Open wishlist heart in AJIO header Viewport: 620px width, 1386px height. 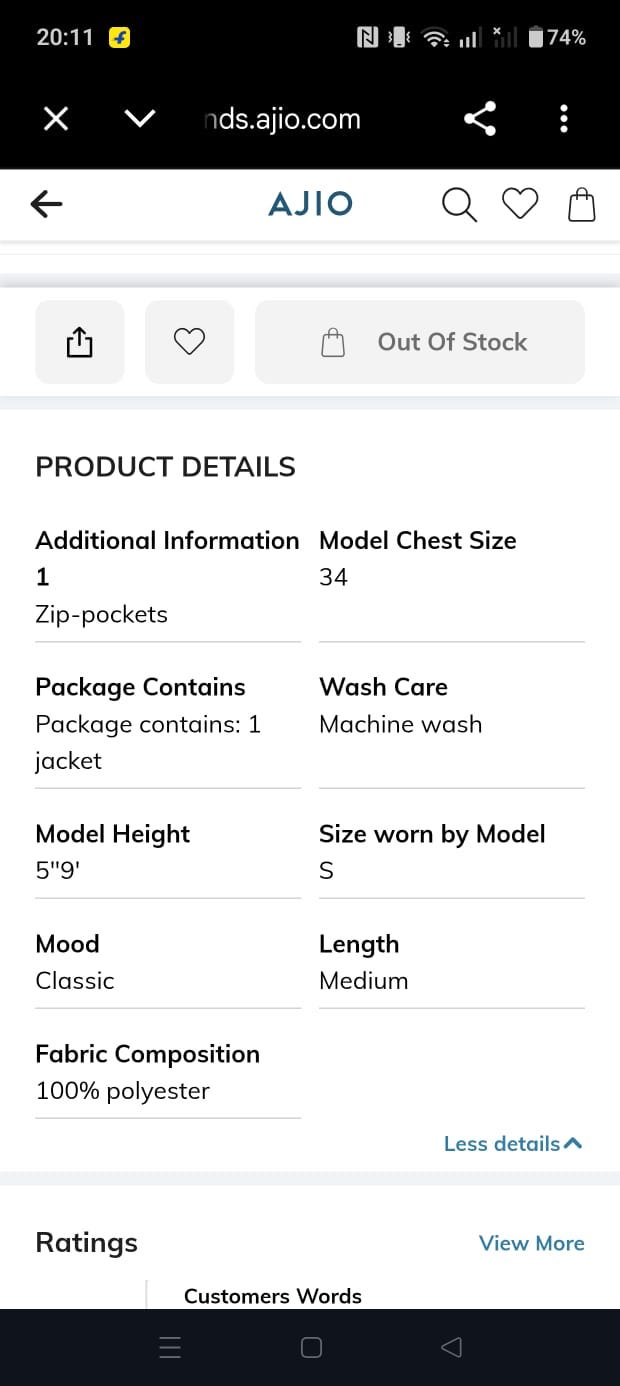[520, 203]
